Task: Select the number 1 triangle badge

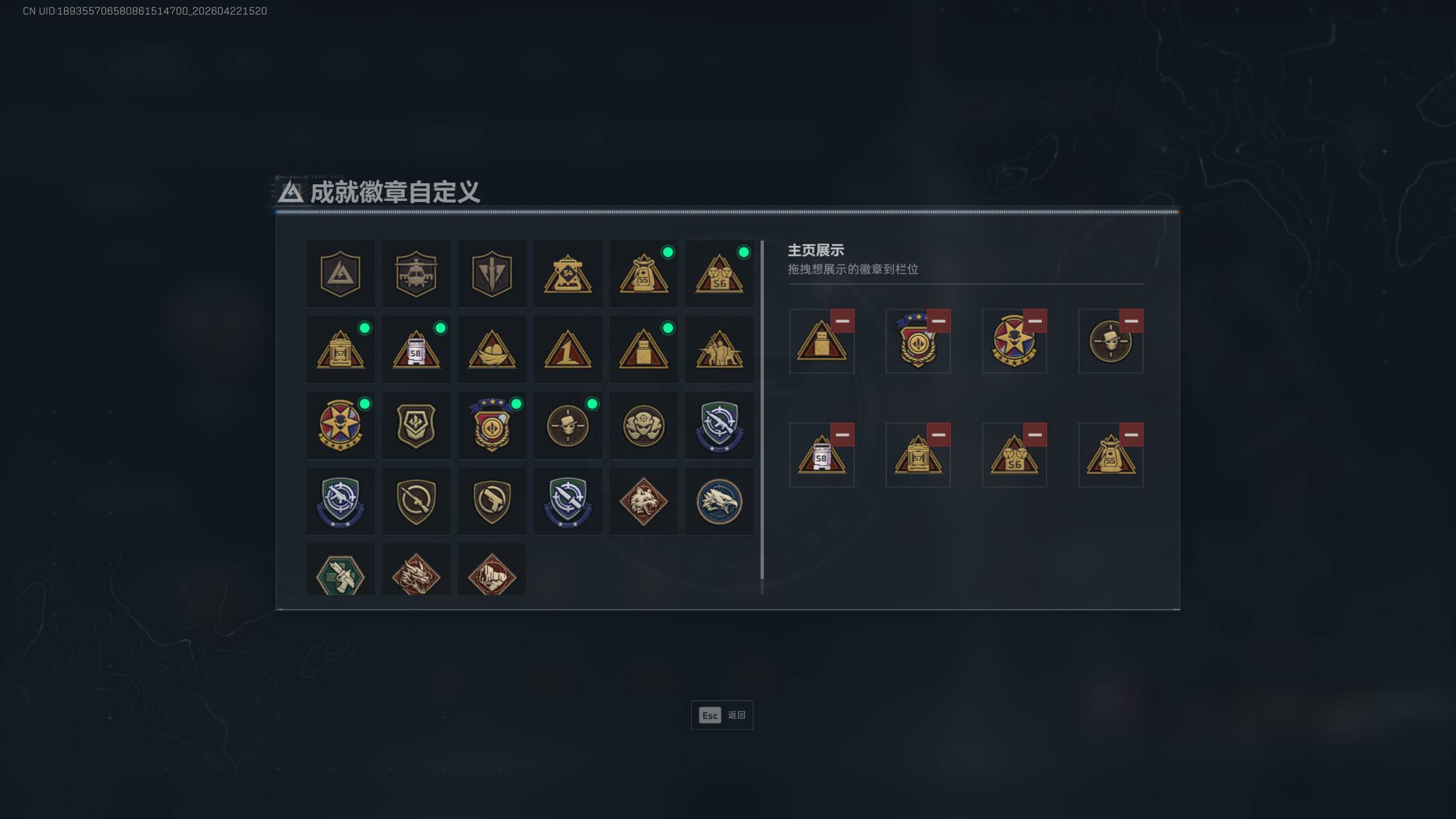Action: 568,349
